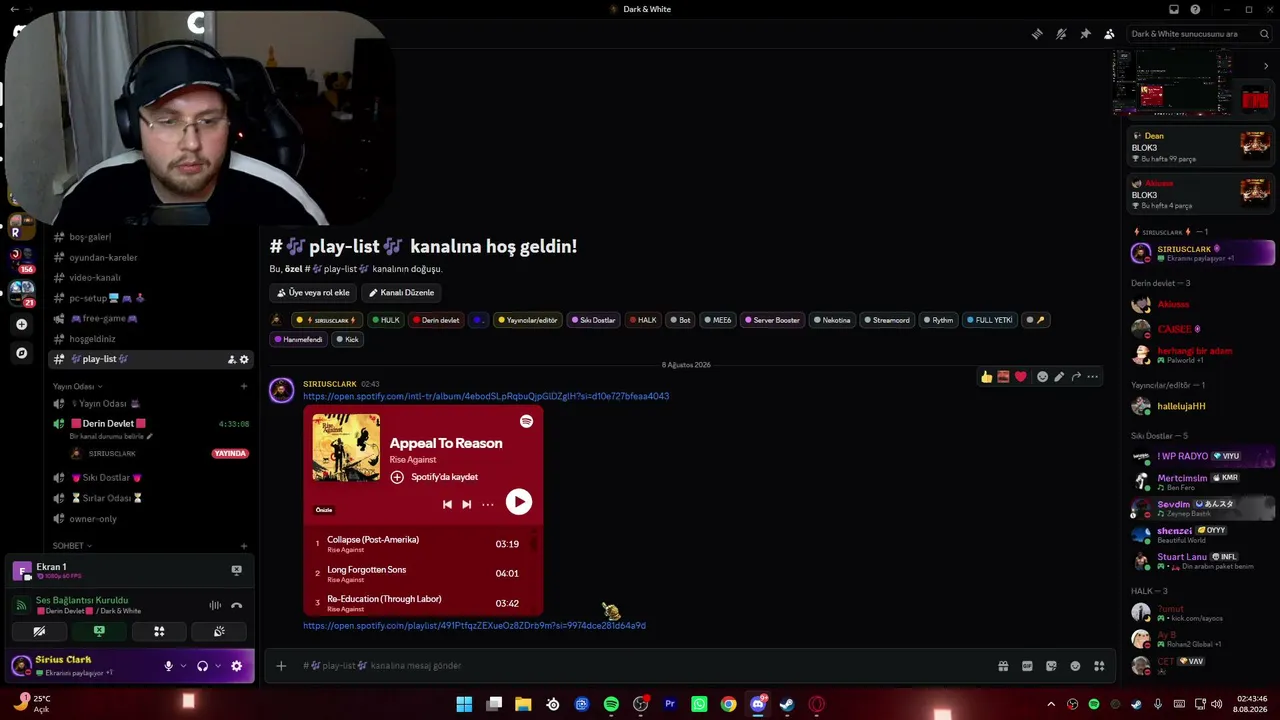
Task: Open the Spotify album link
Action: (486, 396)
